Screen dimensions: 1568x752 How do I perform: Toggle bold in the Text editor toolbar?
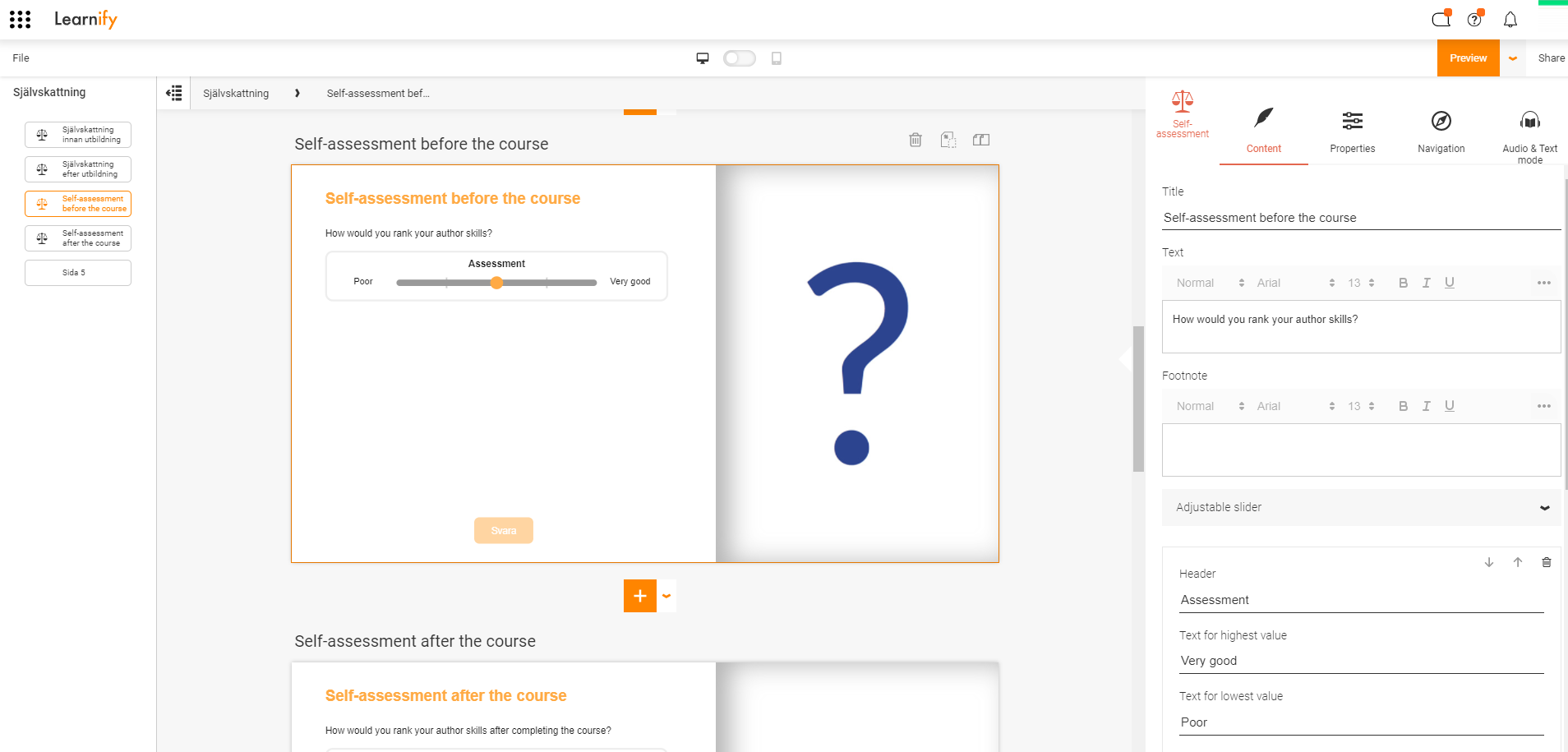click(1404, 283)
